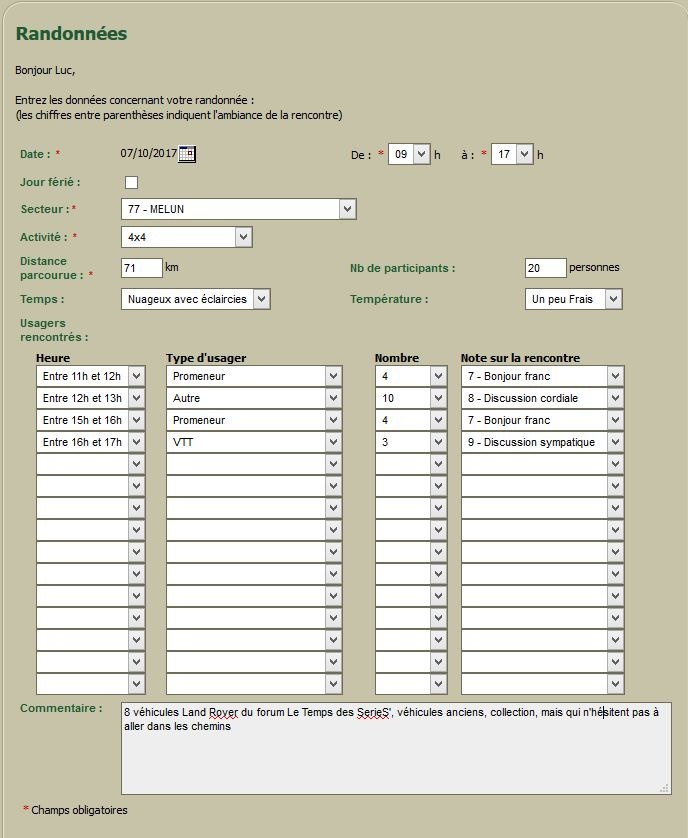Open the Nombre dropdown showing 10
Screen dimensions: 688x838
coord(411,398)
